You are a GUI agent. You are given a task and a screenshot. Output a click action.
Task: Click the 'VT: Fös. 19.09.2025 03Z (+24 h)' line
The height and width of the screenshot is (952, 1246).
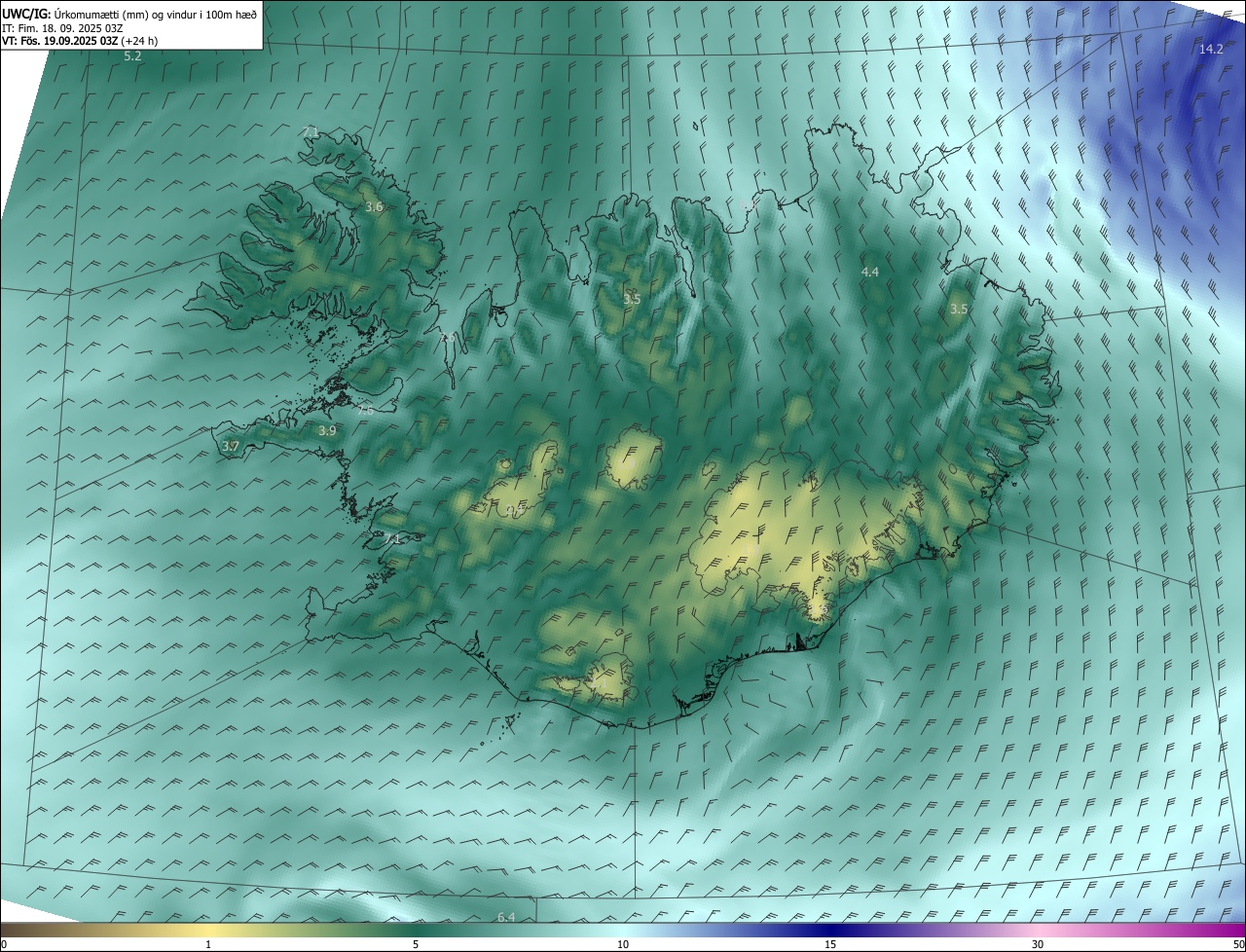(x=80, y=41)
